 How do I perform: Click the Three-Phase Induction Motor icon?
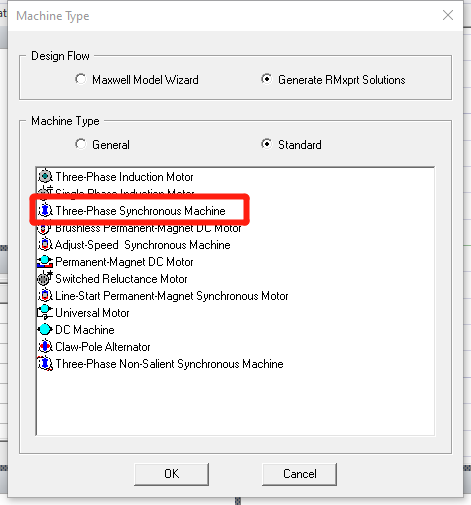click(45, 177)
